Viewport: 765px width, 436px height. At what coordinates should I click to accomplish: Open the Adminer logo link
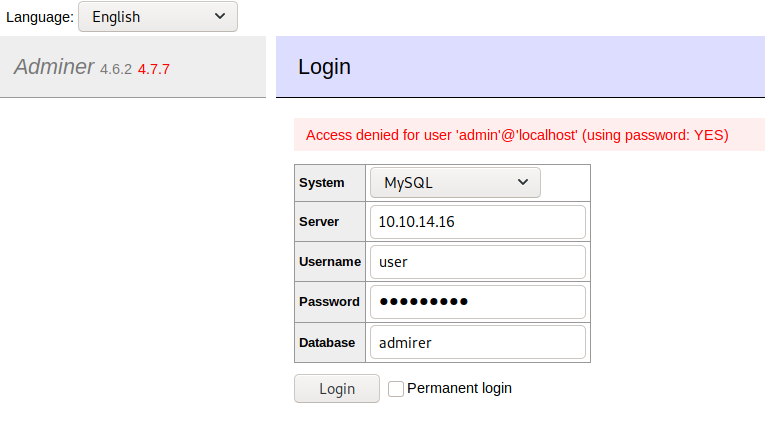point(54,67)
